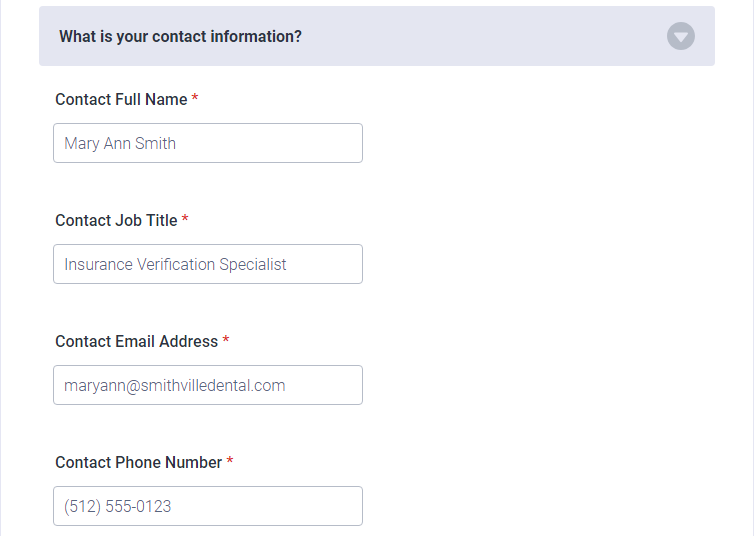Click the '(512) 555-0123' placeholder text
The width and height of the screenshot is (754, 536).
coord(117,507)
